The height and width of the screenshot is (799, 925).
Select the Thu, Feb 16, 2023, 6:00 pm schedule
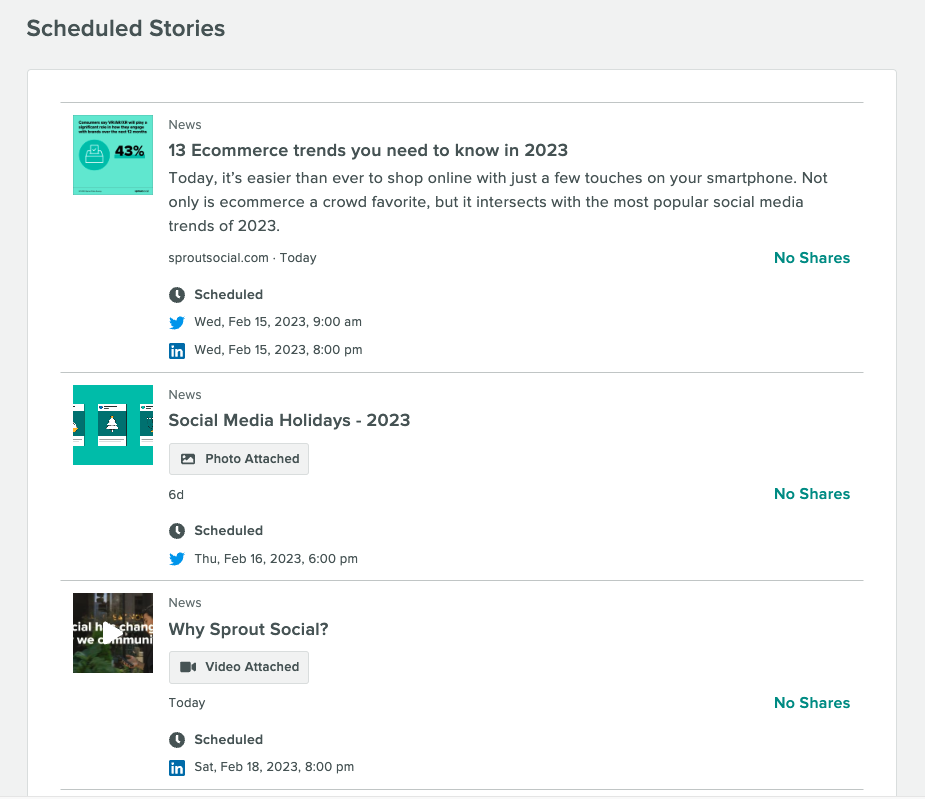pos(276,559)
